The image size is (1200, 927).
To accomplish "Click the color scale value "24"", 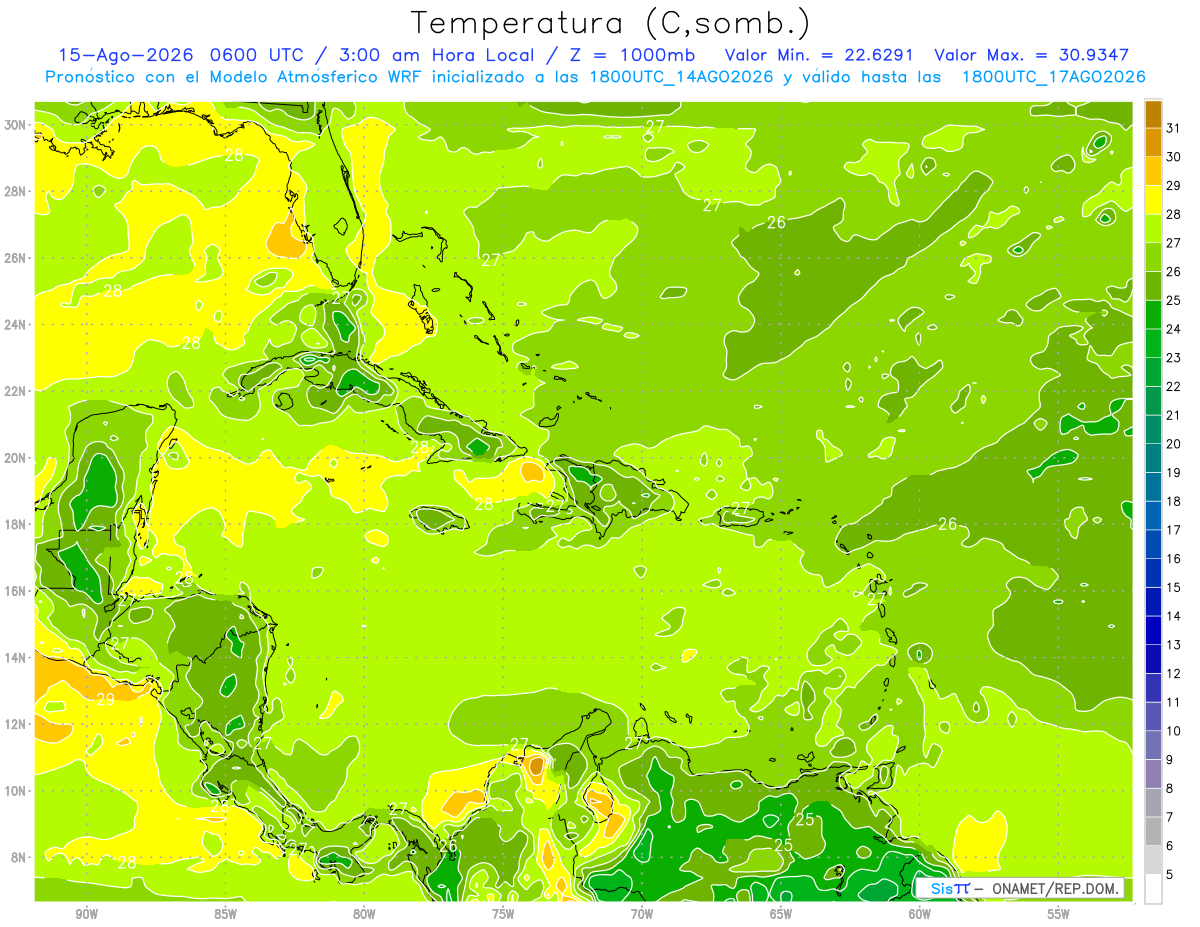I will click(x=1174, y=329).
